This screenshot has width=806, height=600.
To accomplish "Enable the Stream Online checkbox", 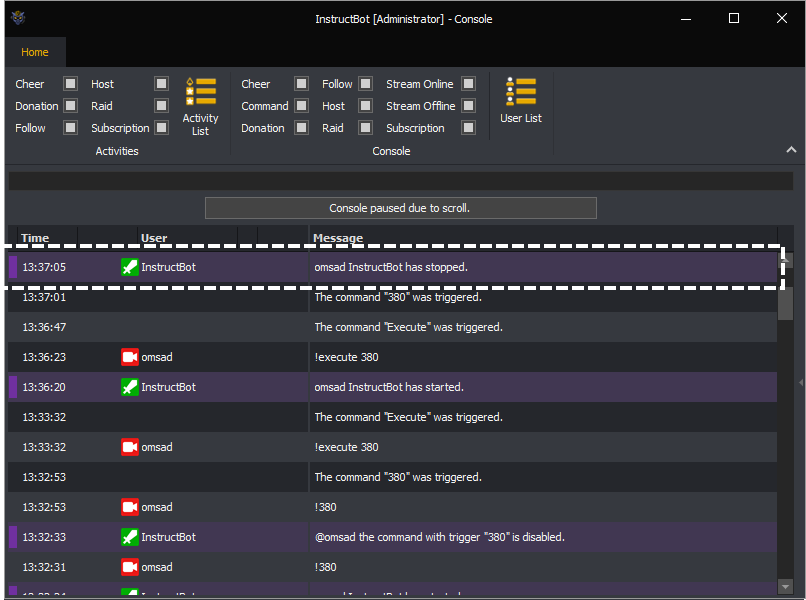I will coord(468,83).
